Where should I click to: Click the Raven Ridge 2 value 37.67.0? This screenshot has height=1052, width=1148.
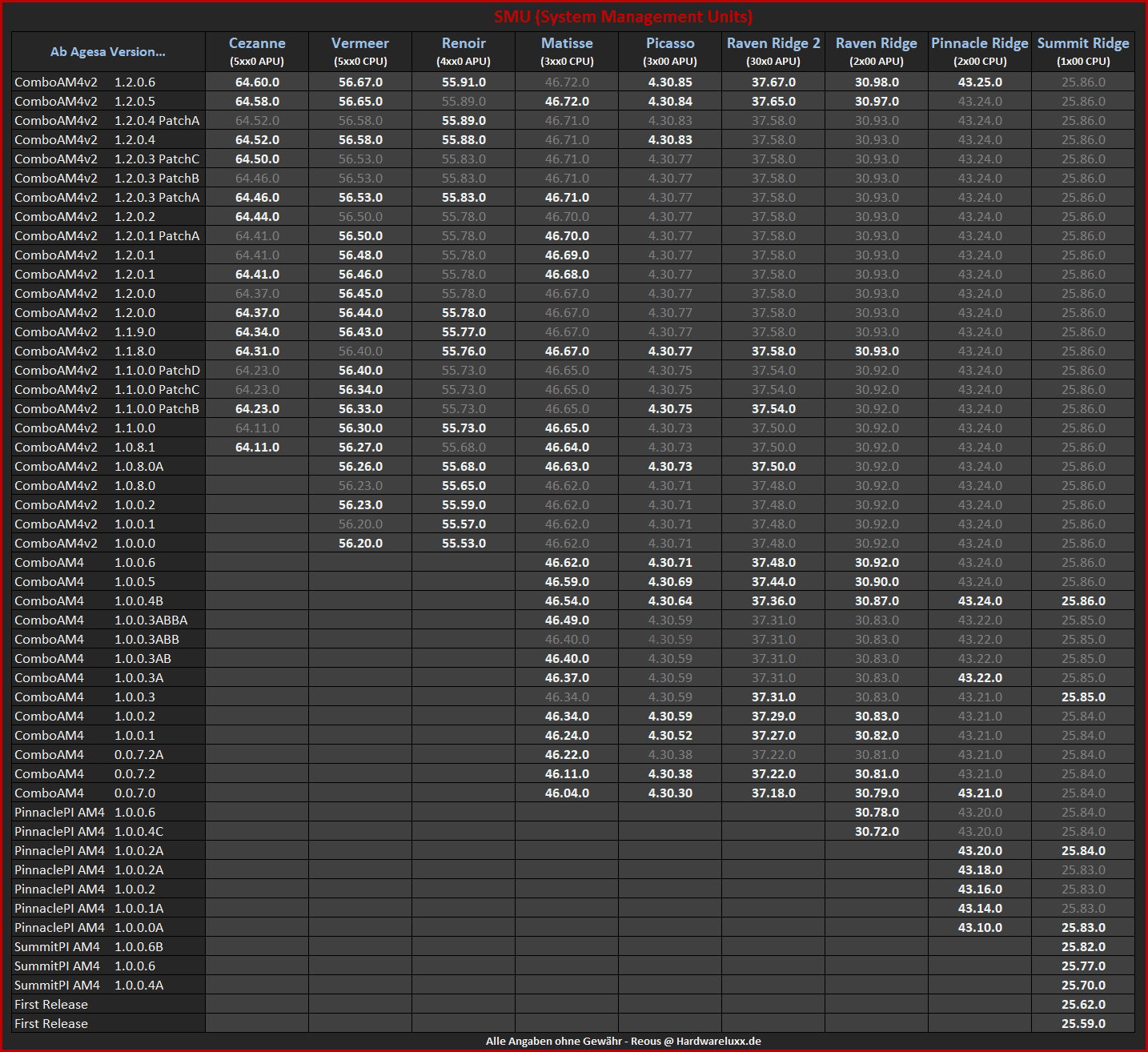click(773, 82)
